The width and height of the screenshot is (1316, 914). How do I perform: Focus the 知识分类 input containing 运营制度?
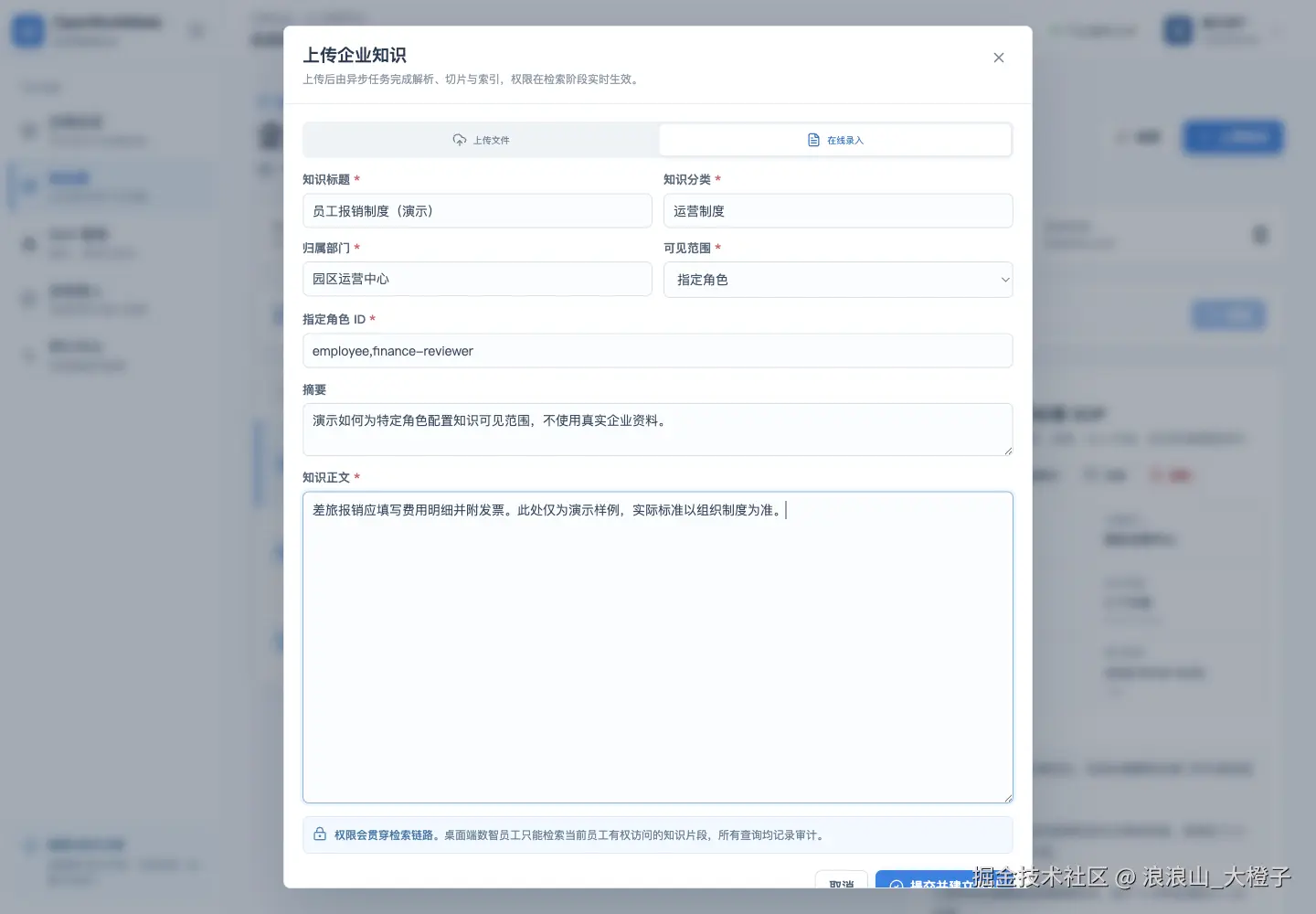(x=838, y=211)
